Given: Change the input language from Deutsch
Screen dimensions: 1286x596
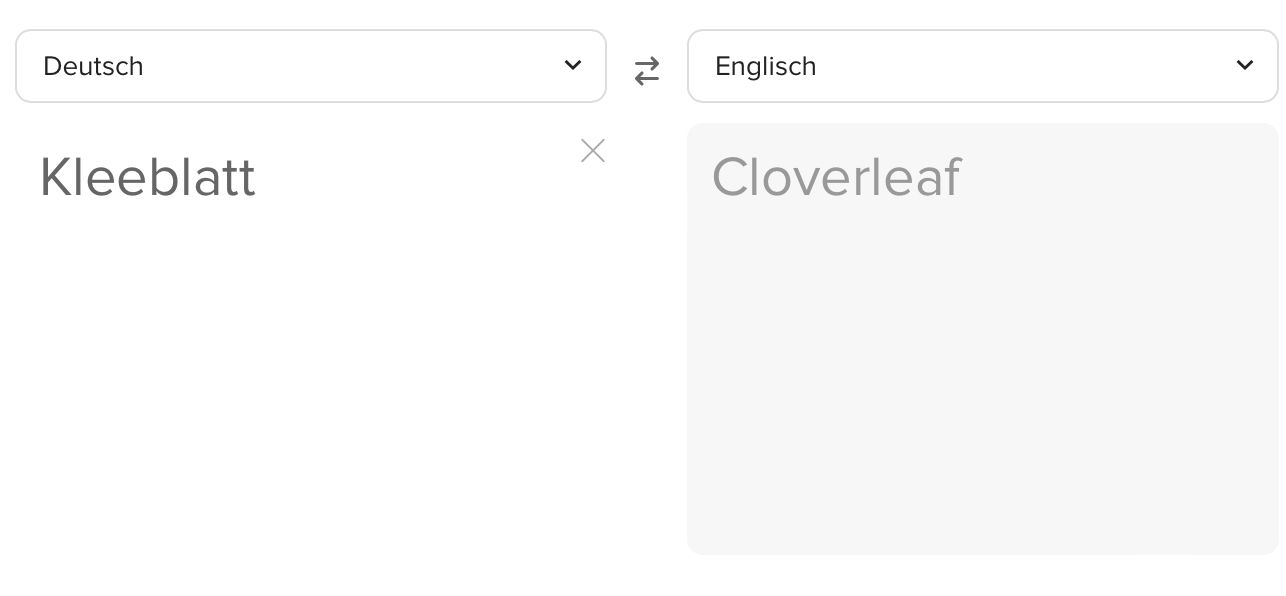Looking at the screenshot, I should point(310,66).
